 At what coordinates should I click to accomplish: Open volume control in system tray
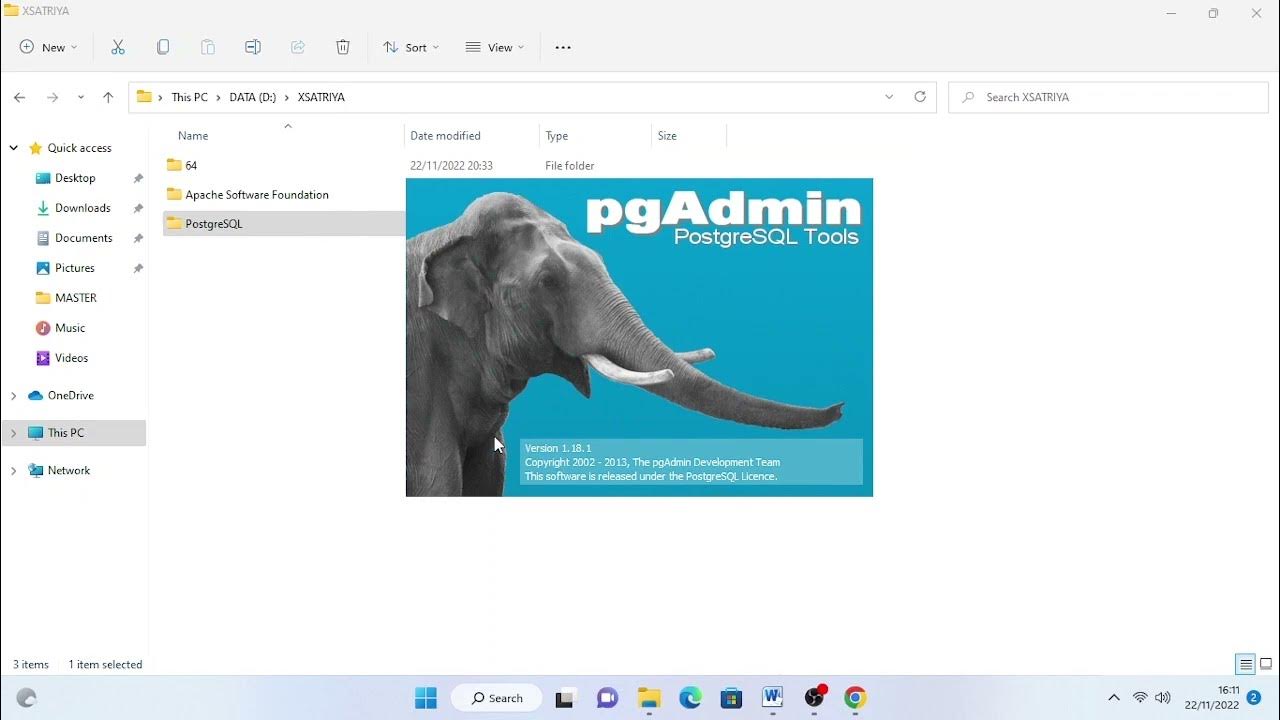(1162, 698)
